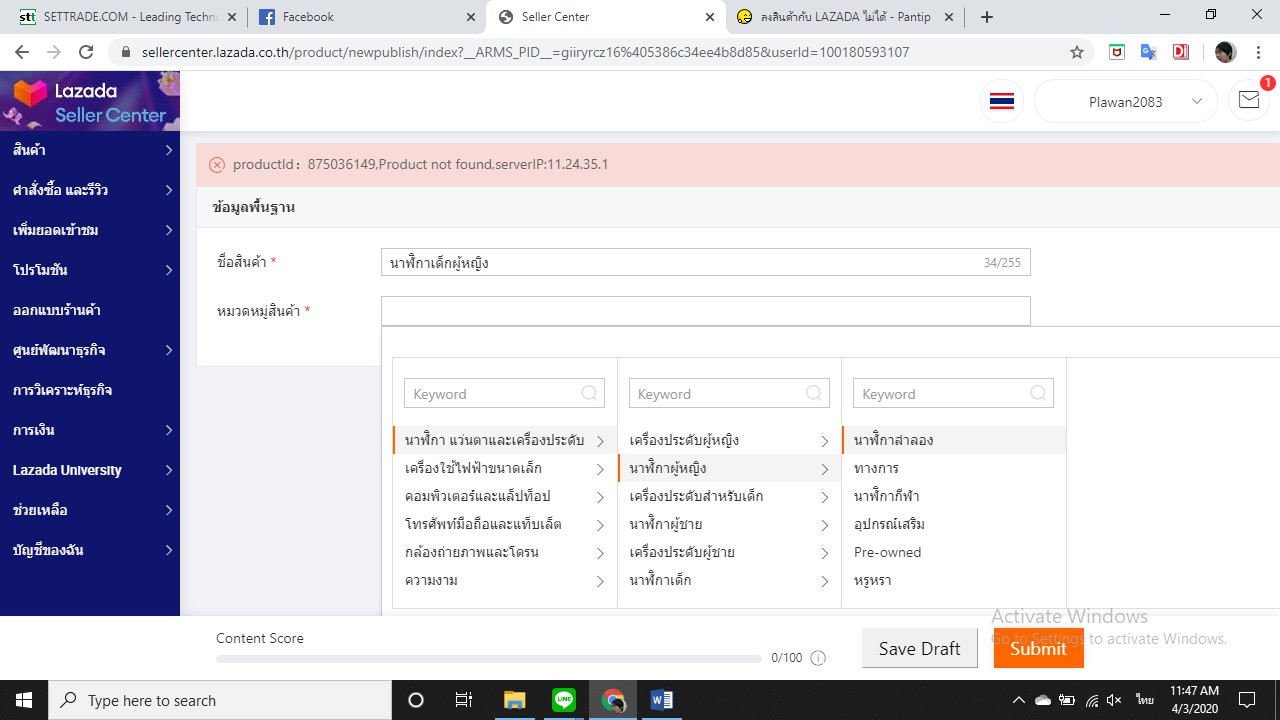Click the Chrome icon on the taskbar
Viewport: 1280px width, 720px height.
[613, 700]
